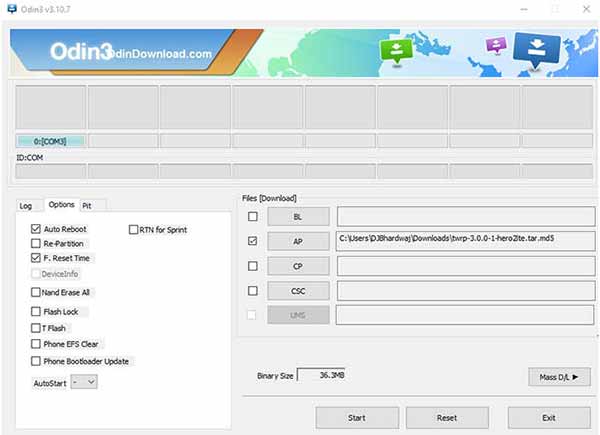This screenshot has height=435, width=600.
Task: Tick the Flash Lock checkbox
Action: [x=36, y=311]
